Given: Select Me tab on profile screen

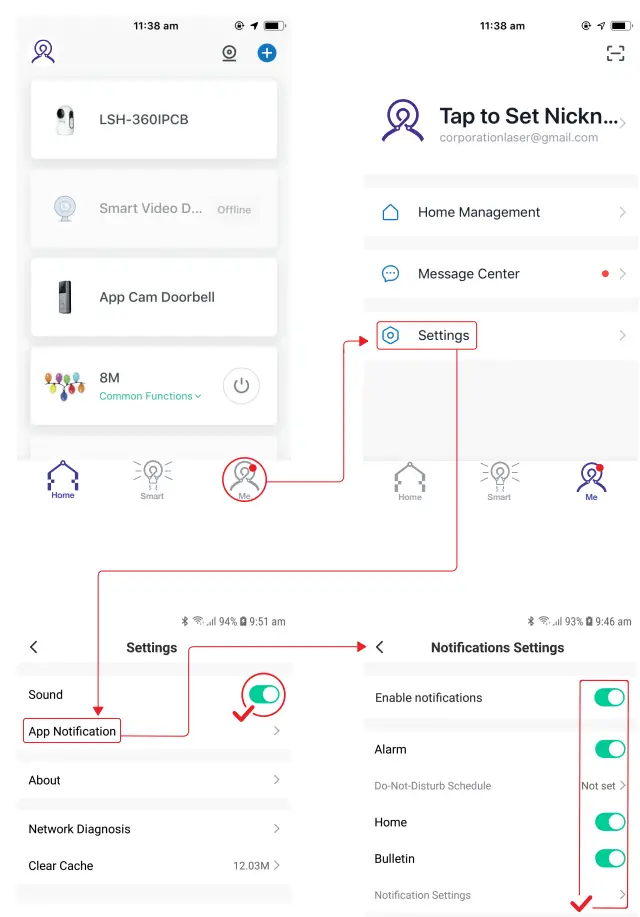Looking at the screenshot, I should click(591, 481).
